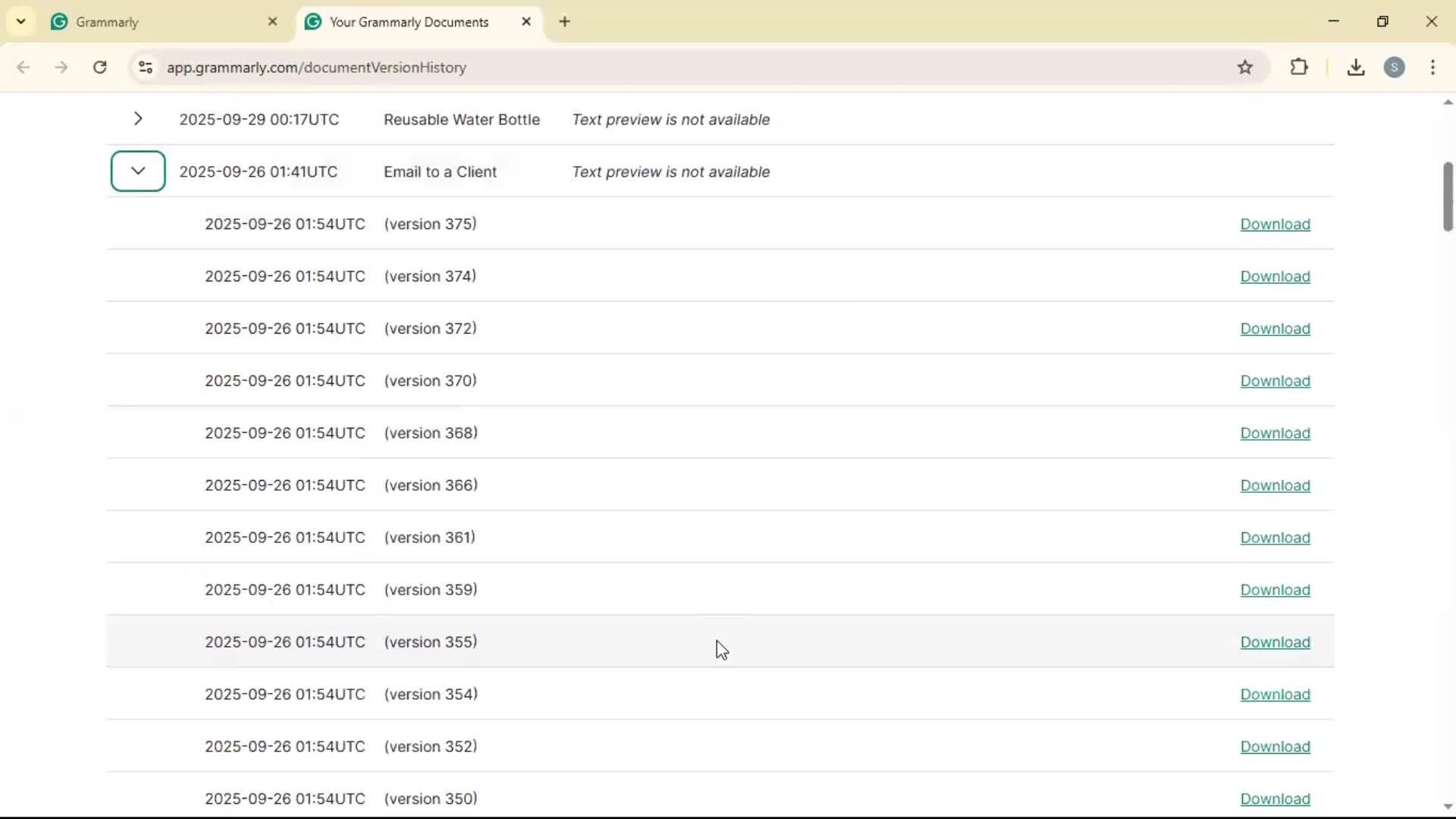Download version 375 of the document
This screenshot has height=819, width=1456.
pyautogui.click(x=1275, y=224)
